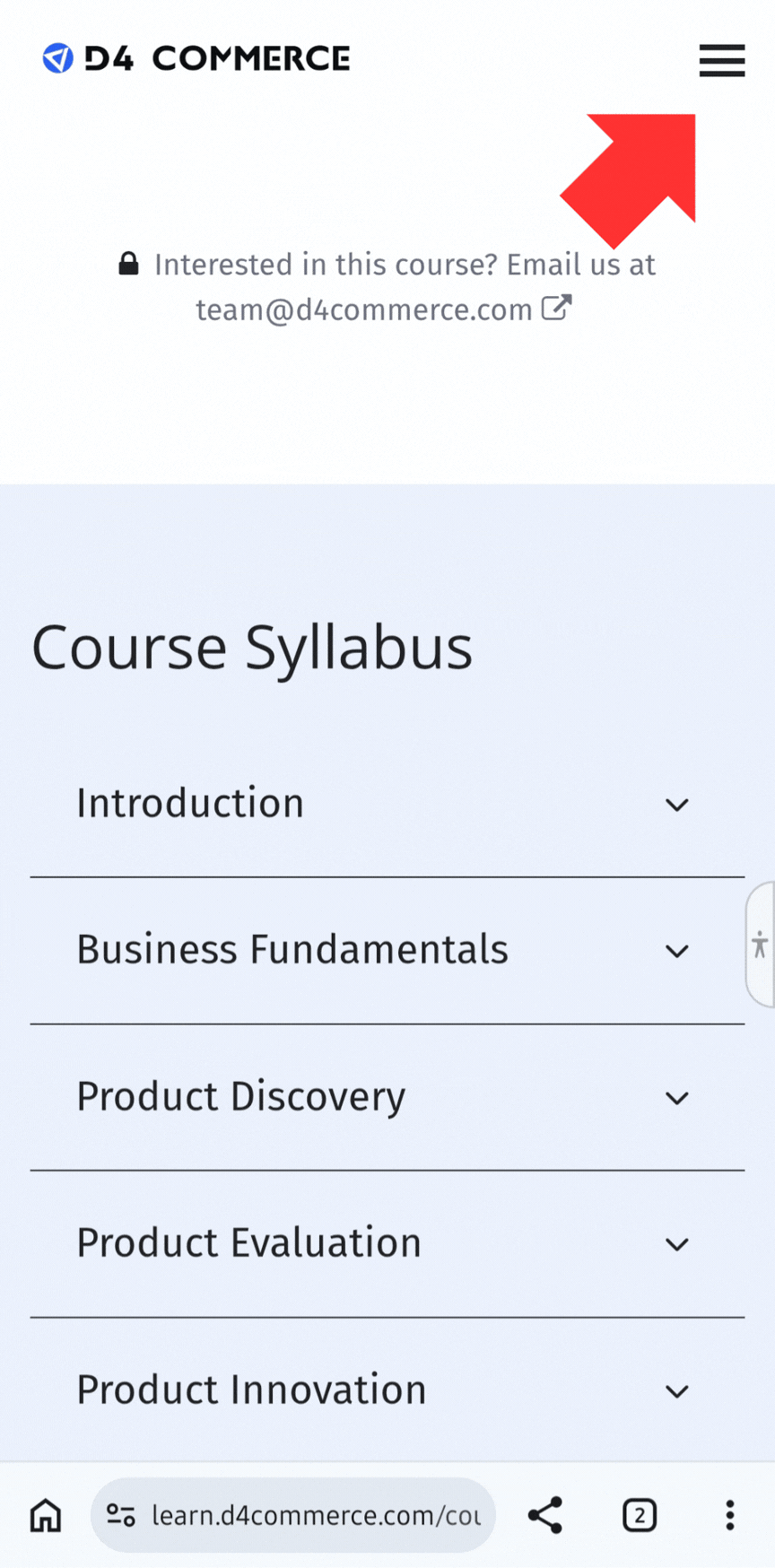The image size is (775, 1568).
Task: Open browser three-dot overflow menu
Action: (730, 1516)
